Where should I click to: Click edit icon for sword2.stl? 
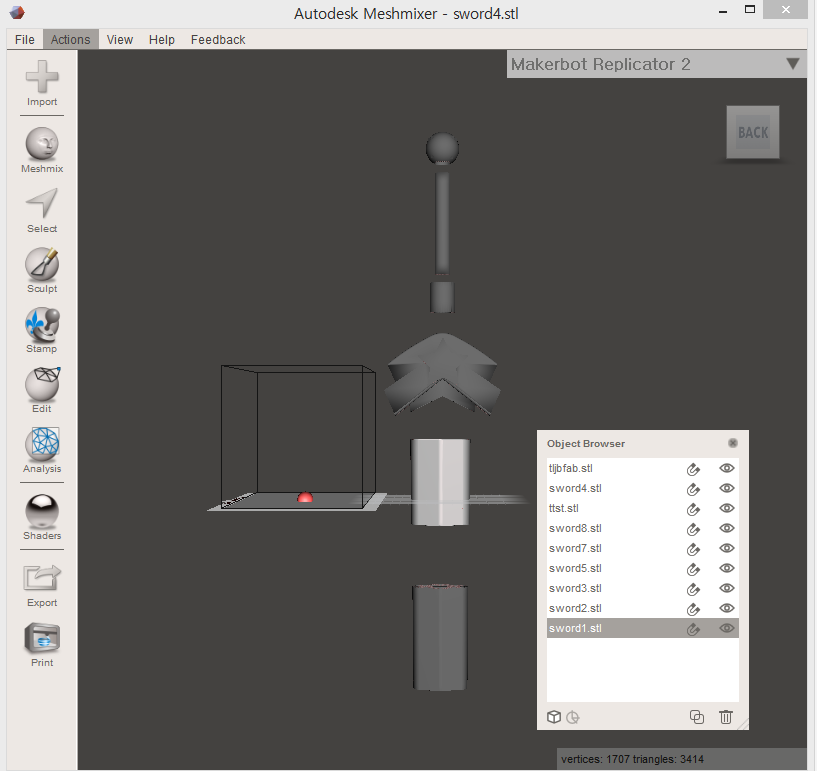[693, 608]
